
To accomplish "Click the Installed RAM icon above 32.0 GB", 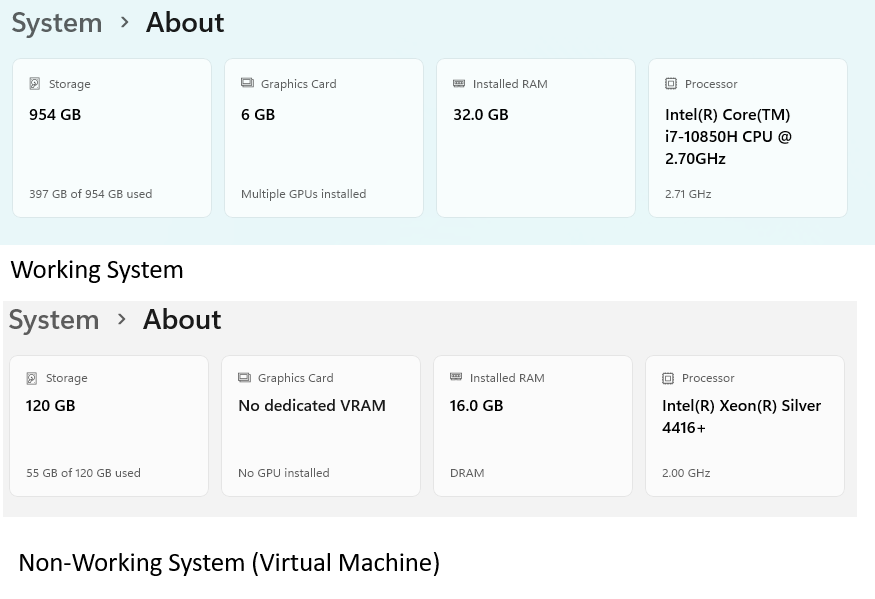I will (x=459, y=84).
